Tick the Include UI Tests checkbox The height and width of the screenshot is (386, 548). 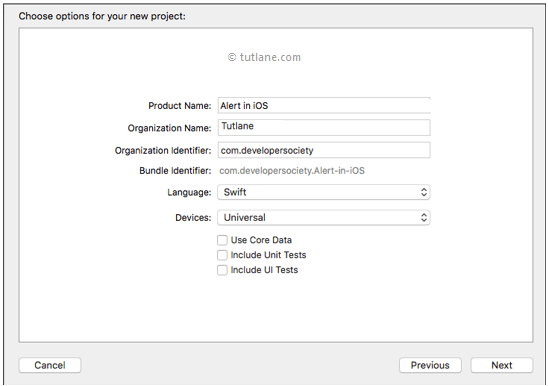222,270
